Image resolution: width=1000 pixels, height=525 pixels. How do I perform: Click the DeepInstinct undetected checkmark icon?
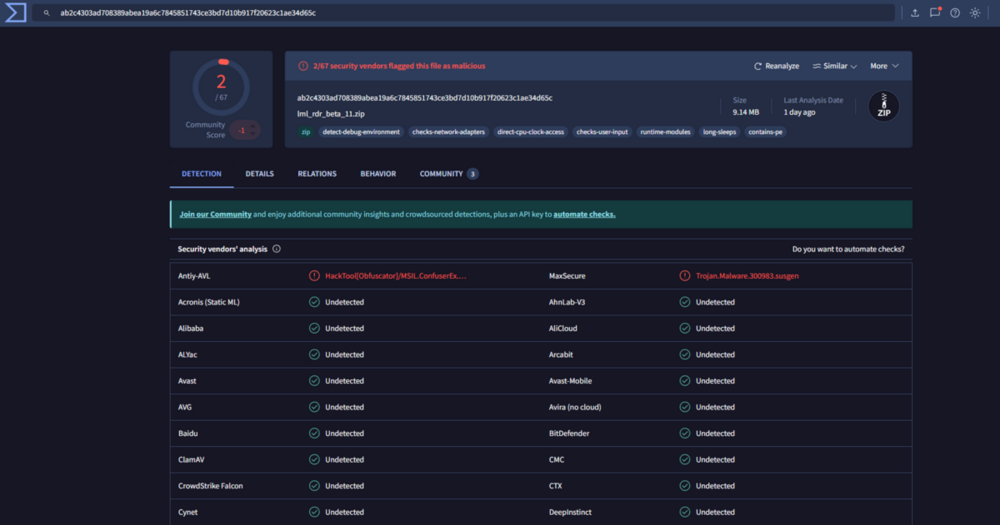pyautogui.click(x=684, y=512)
